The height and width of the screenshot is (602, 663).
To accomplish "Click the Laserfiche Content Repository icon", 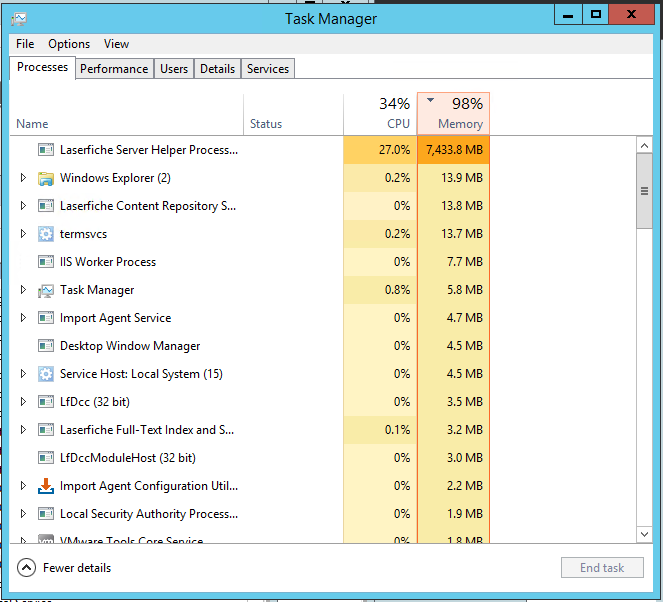I will coord(46,206).
